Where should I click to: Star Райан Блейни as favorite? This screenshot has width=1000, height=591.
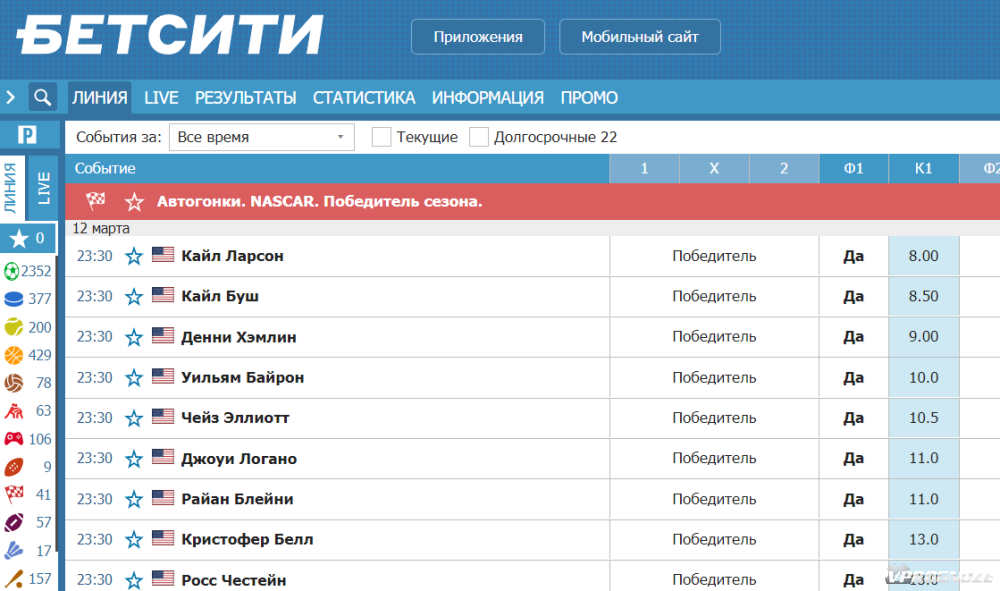[134, 499]
